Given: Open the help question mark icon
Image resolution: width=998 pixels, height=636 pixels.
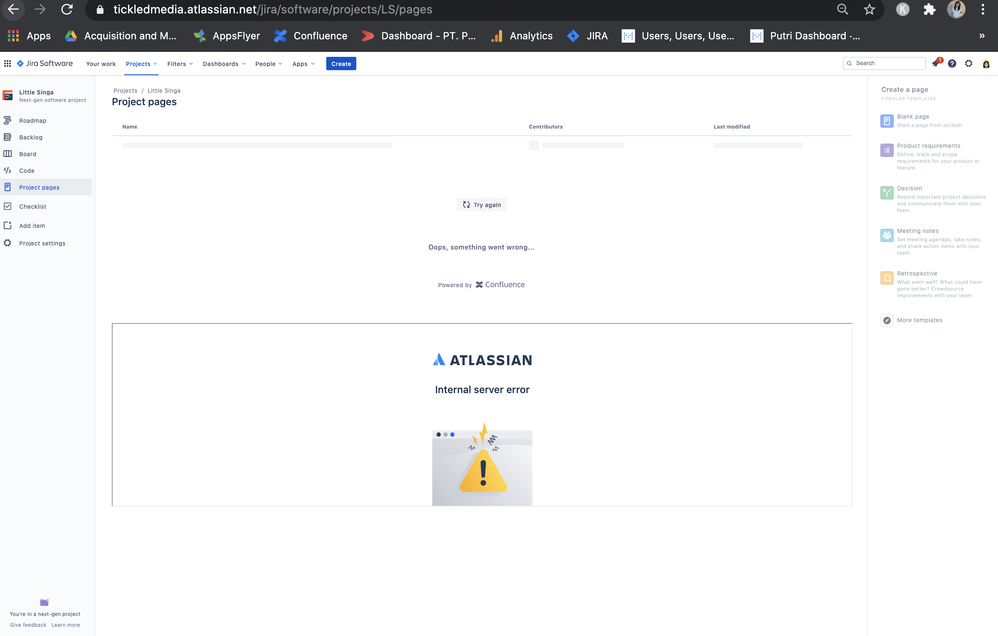Looking at the screenshot, I should pyautogui.click(x=952, y=64).
